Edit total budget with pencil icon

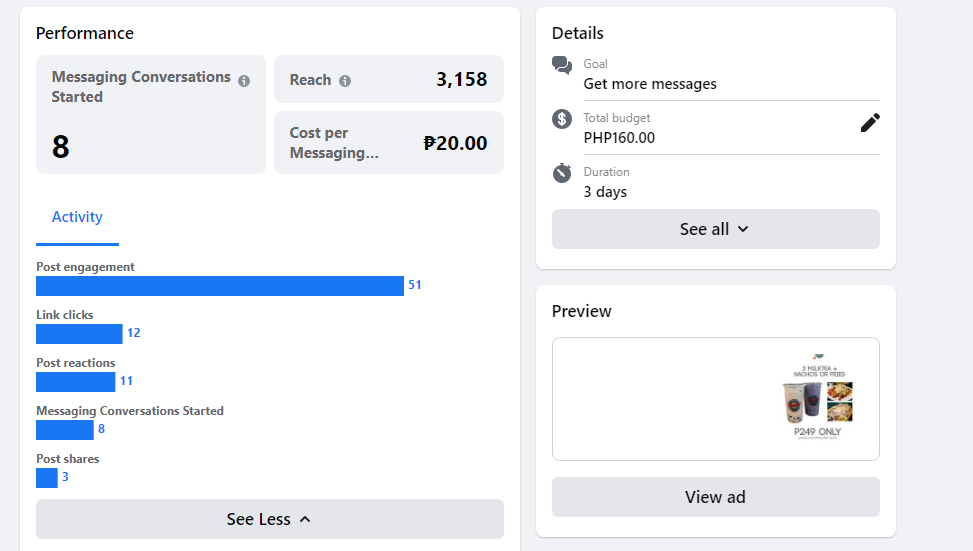pyautogui.click(x=870, y=123)
